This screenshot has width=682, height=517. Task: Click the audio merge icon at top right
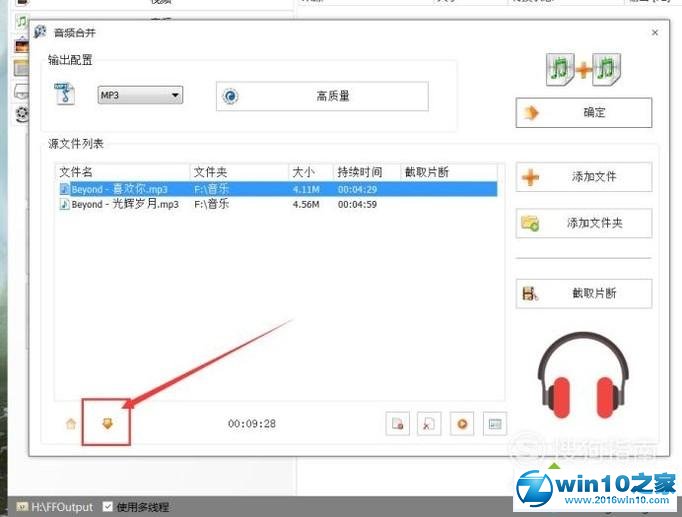[583, 69]
